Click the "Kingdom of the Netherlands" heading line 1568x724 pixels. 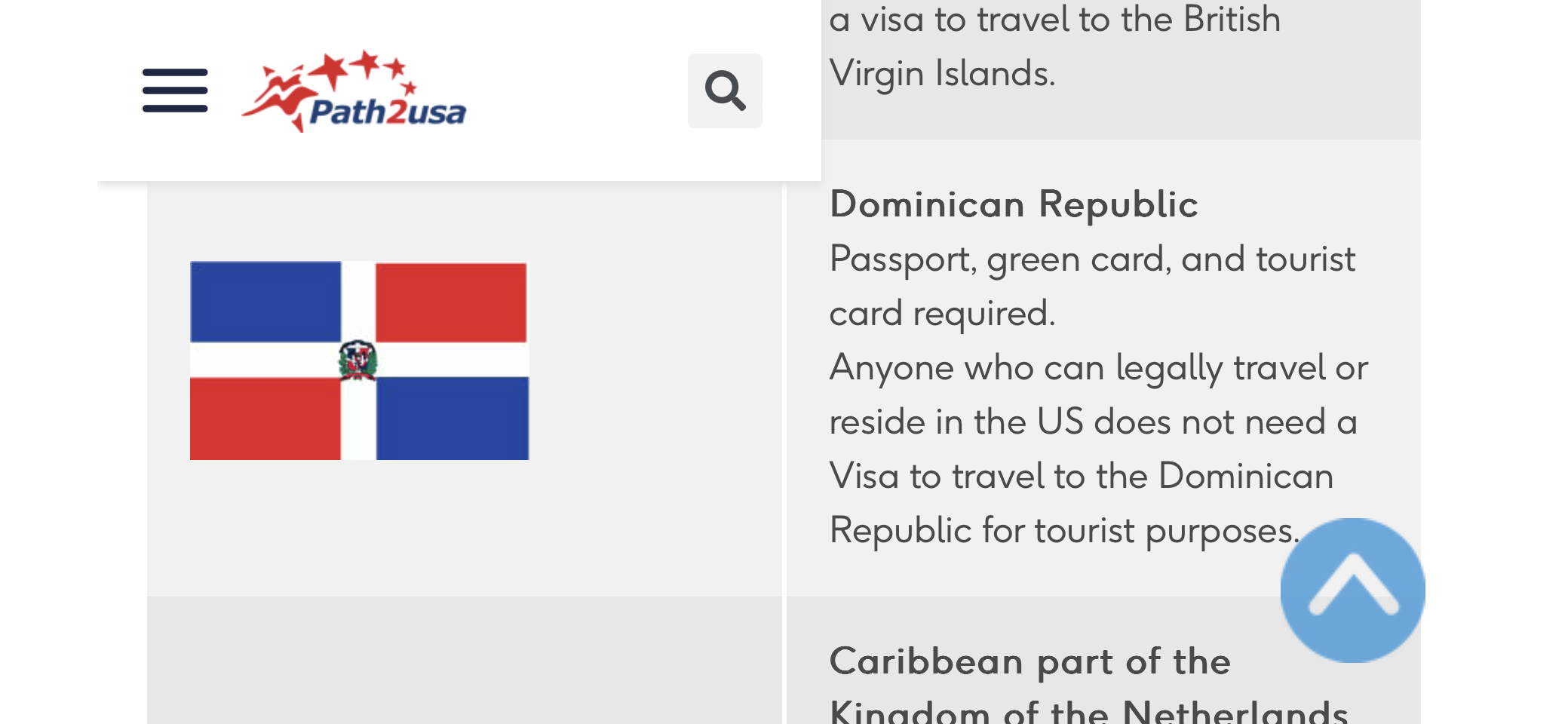click(1089, 711)
